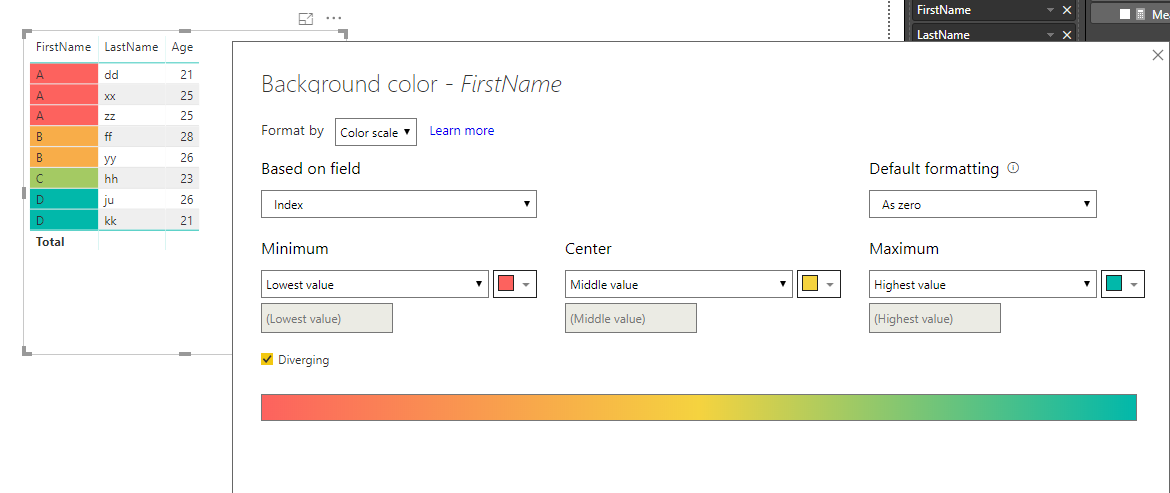Open the Default formatting As zero dropdown
Viewport: 1170px width, 493px height.
tap(983, 204)
